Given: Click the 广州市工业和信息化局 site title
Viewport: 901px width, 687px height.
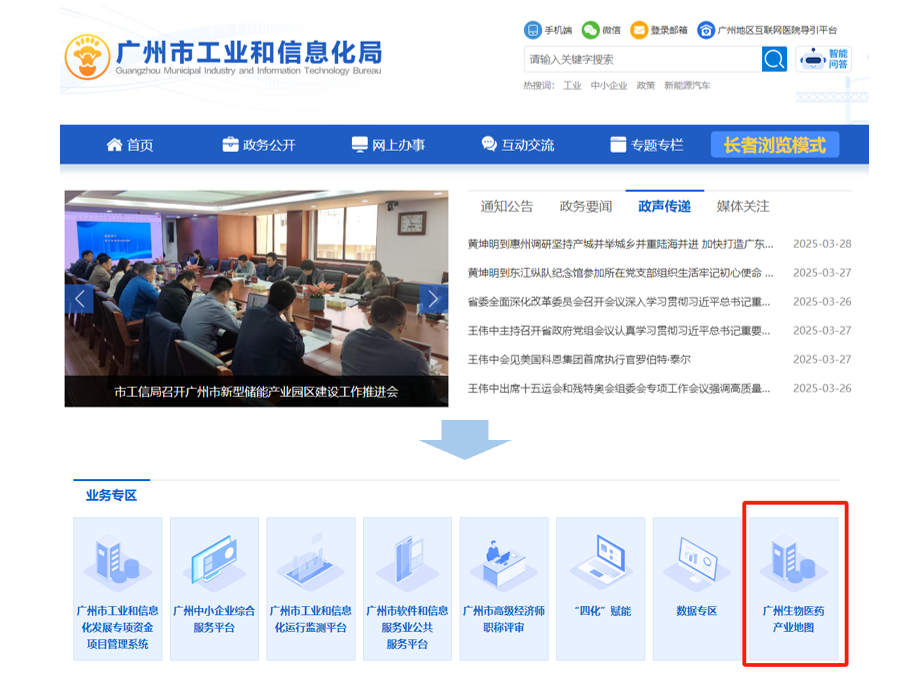Looking at the screenshot, I should coord(249,52).
